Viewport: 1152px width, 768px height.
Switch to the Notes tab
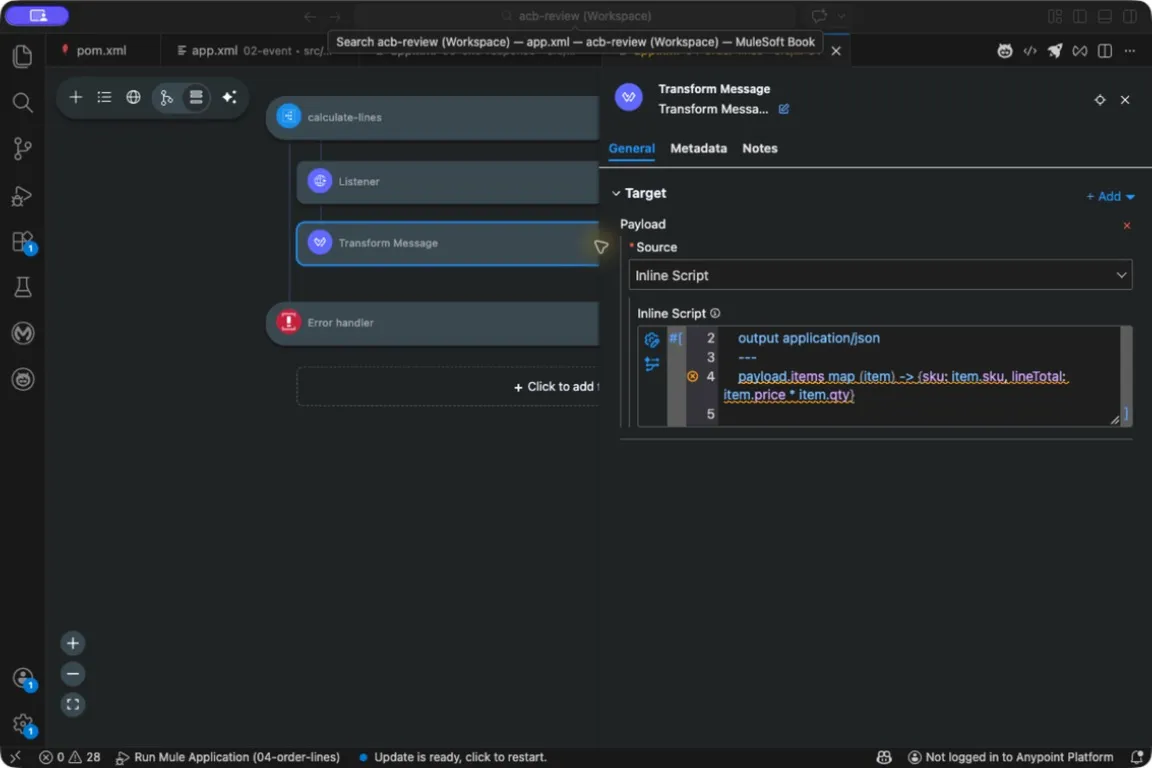click(759, 148)
